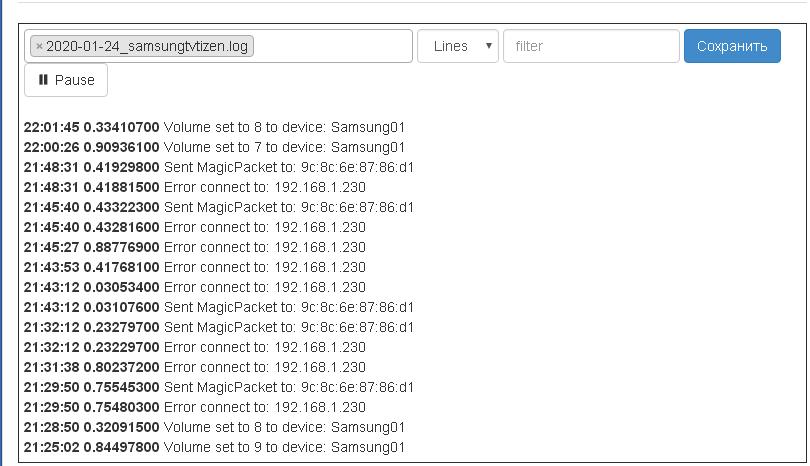The width and height of the screenshot is (810, 466).
Task: Click the 21:43:12 Sent MagicPacket entry
Action: 219,307
